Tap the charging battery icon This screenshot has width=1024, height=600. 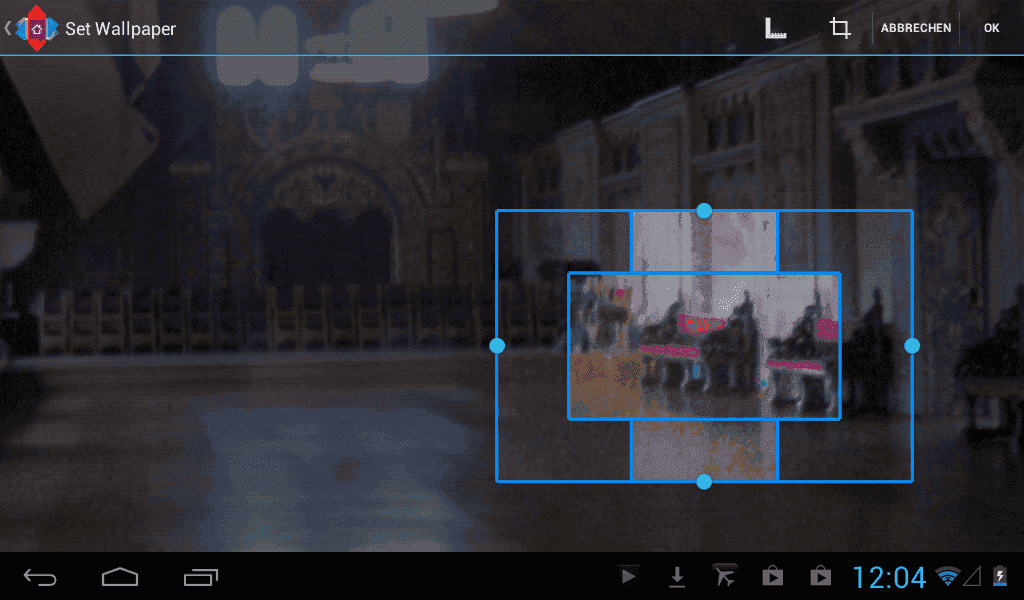pyautogui.click(x=1000, y=575)
